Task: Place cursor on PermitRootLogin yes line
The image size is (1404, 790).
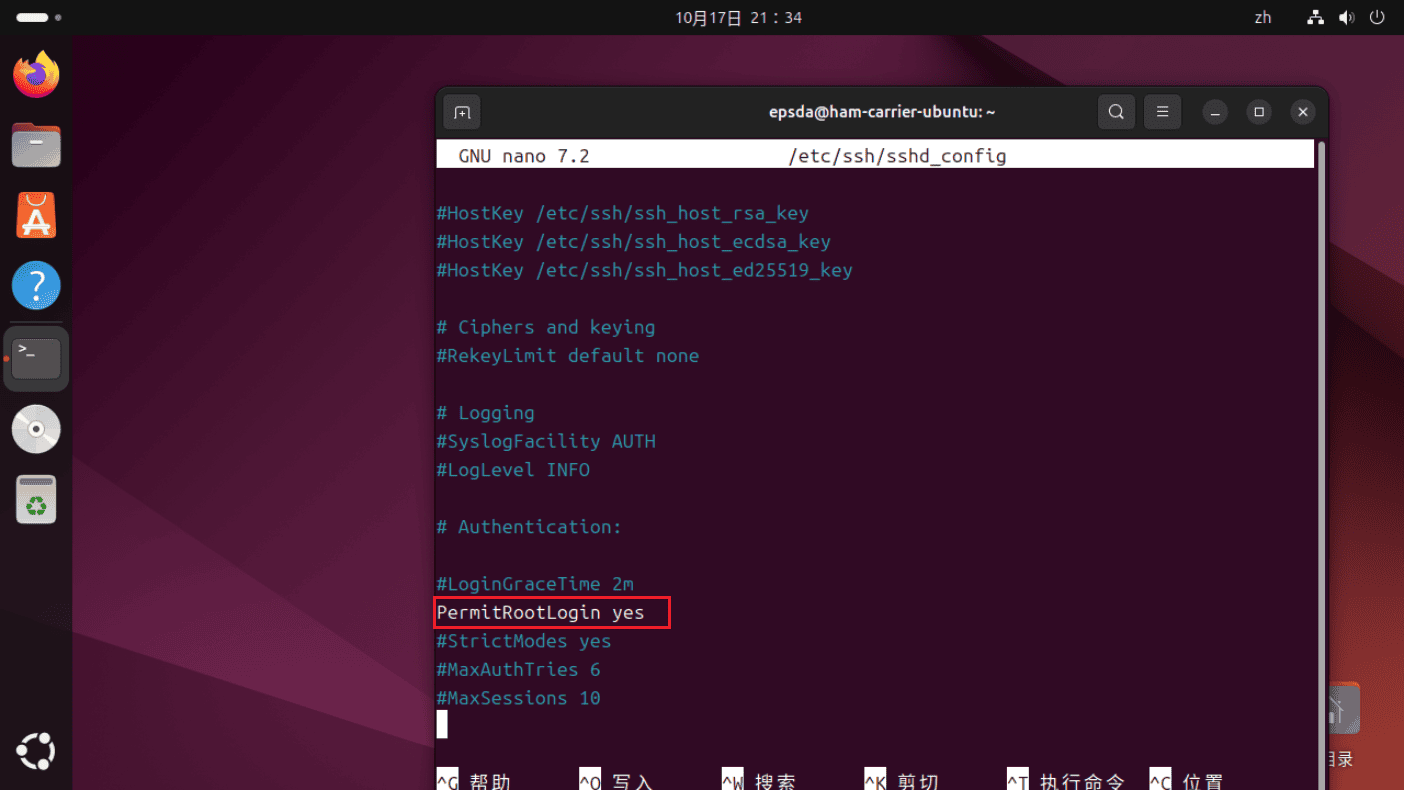Action: [540, 612]
